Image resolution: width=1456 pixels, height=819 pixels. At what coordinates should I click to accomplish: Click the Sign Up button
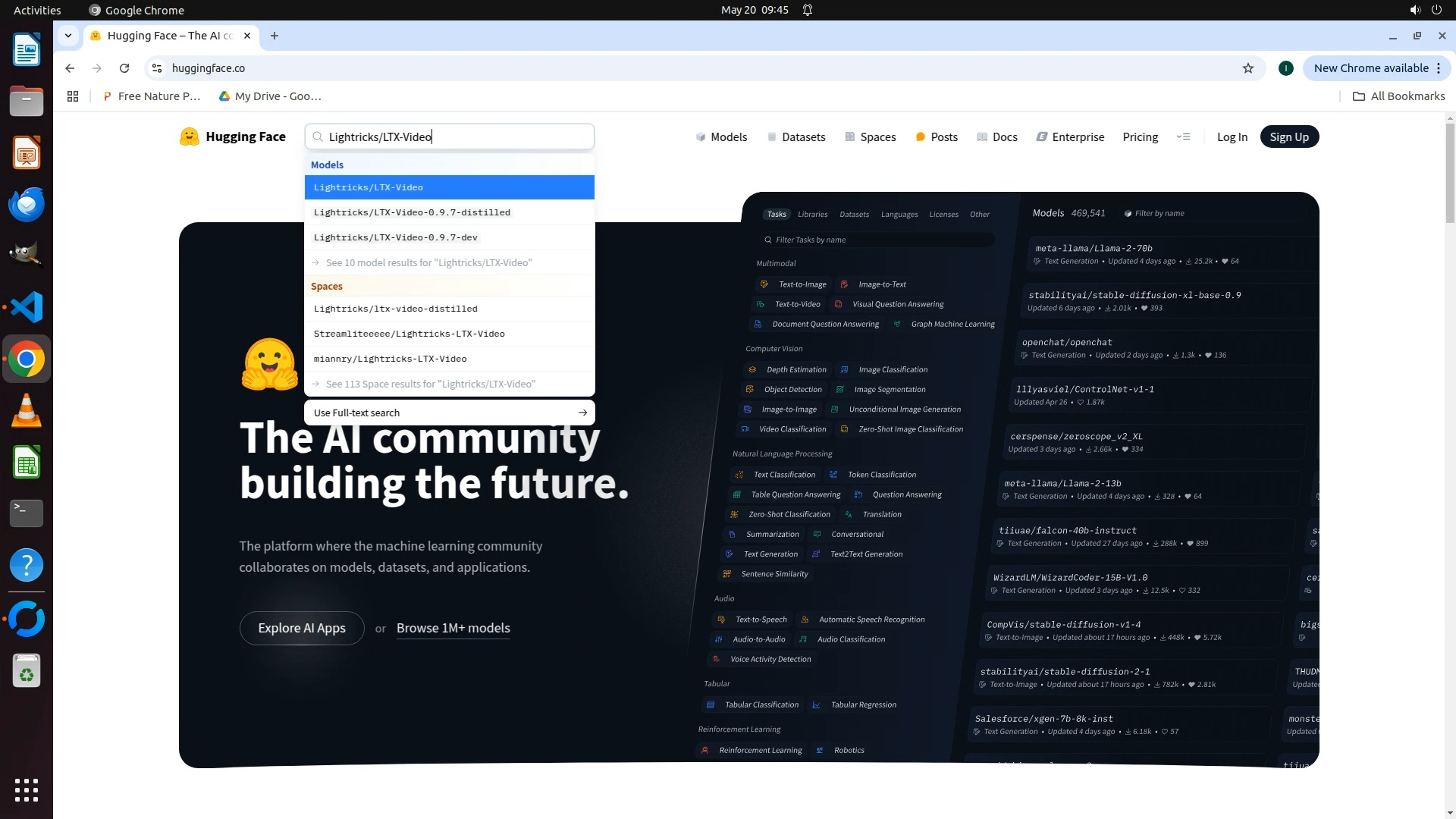point(1288,137)
